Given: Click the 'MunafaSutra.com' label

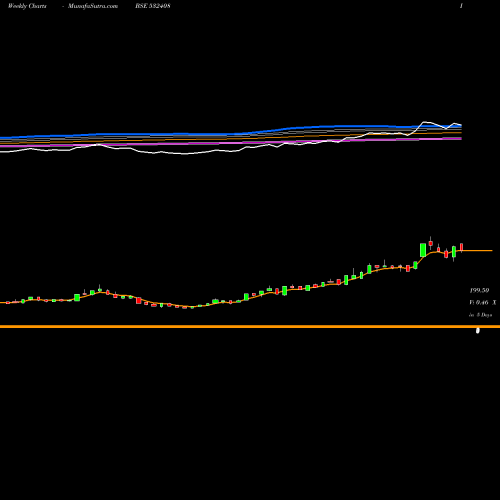Looking at the screenshot, I should 93,6.
